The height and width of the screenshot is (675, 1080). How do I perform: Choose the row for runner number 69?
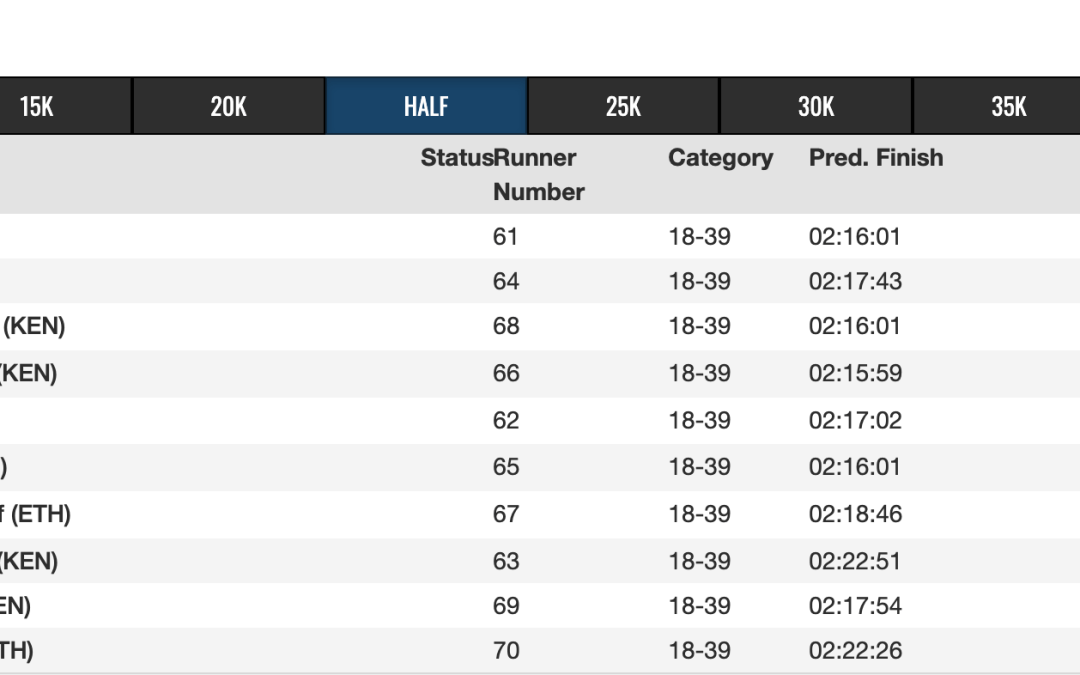pos(506,606)
